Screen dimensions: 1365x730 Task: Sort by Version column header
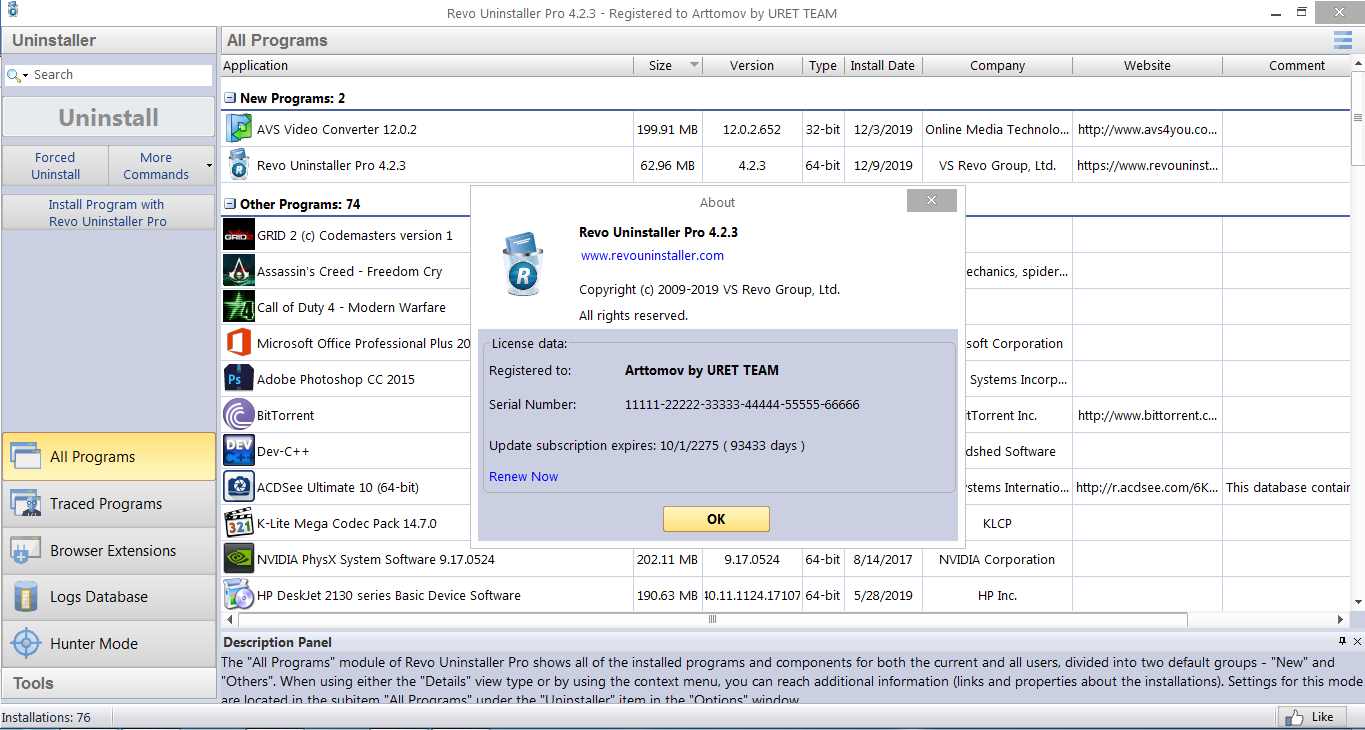[752, 65]
